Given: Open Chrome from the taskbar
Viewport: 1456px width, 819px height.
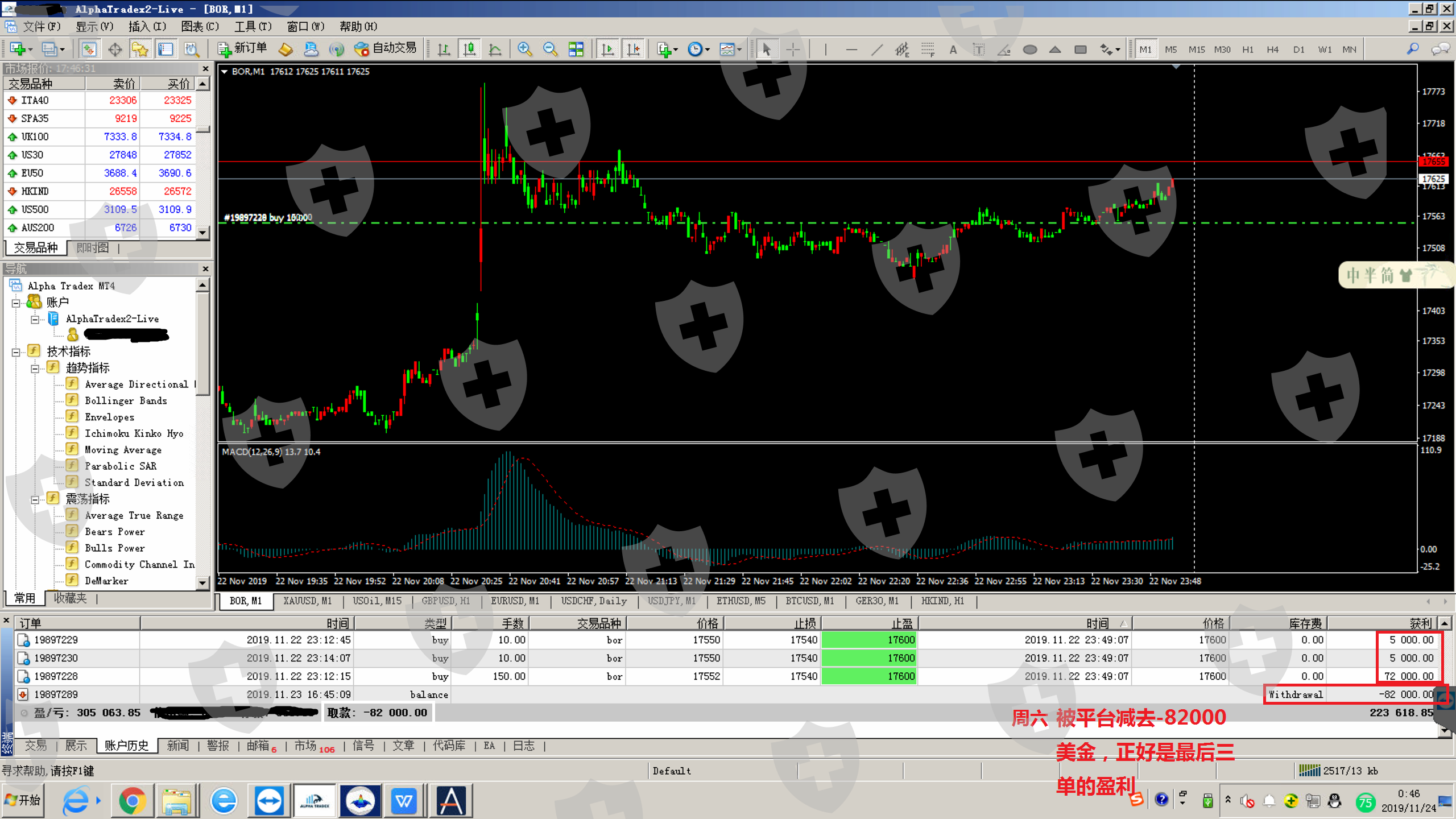Looking at the screenshot, I should click(132, 801).
